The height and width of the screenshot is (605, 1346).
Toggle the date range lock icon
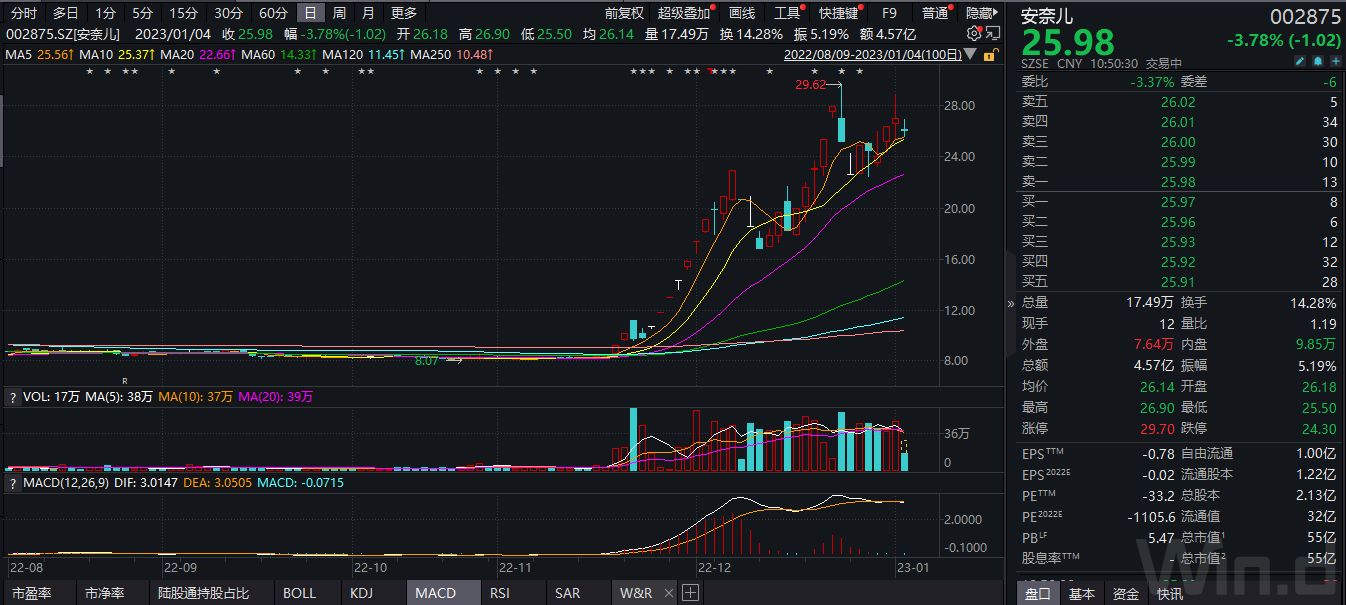[990, 54]
